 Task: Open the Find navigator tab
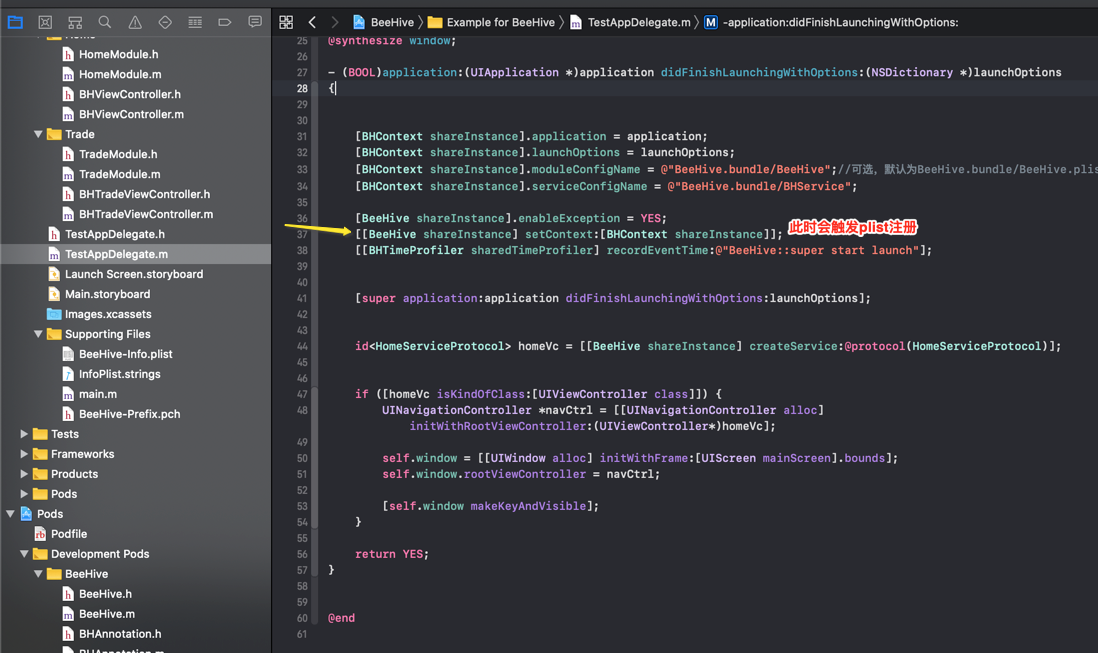point(105,22)
